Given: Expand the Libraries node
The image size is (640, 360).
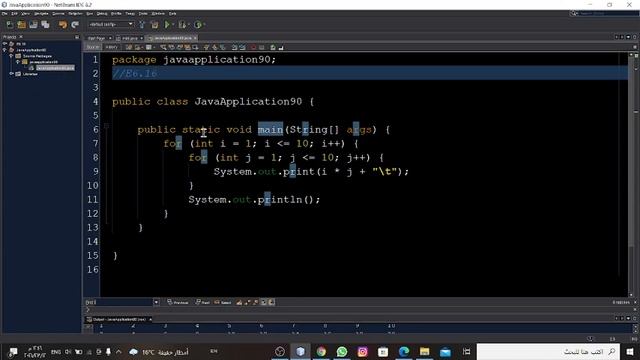Looking at the screenshot, I should point(11,74).
